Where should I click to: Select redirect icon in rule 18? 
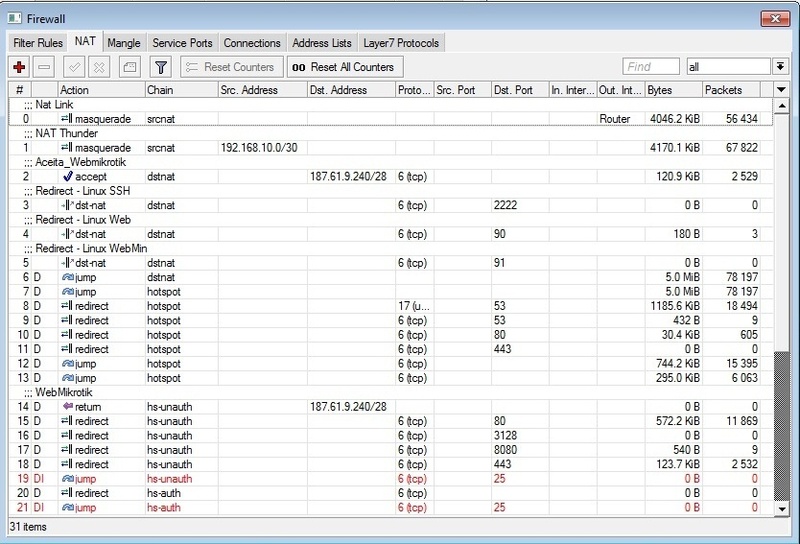coord(67,464)
